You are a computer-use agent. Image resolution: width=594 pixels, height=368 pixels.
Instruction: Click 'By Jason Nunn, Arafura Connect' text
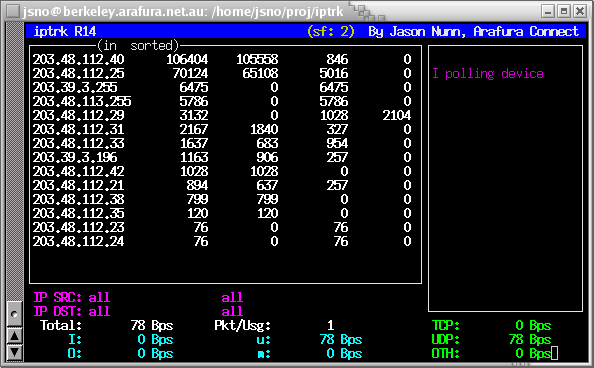click(474, 31)
